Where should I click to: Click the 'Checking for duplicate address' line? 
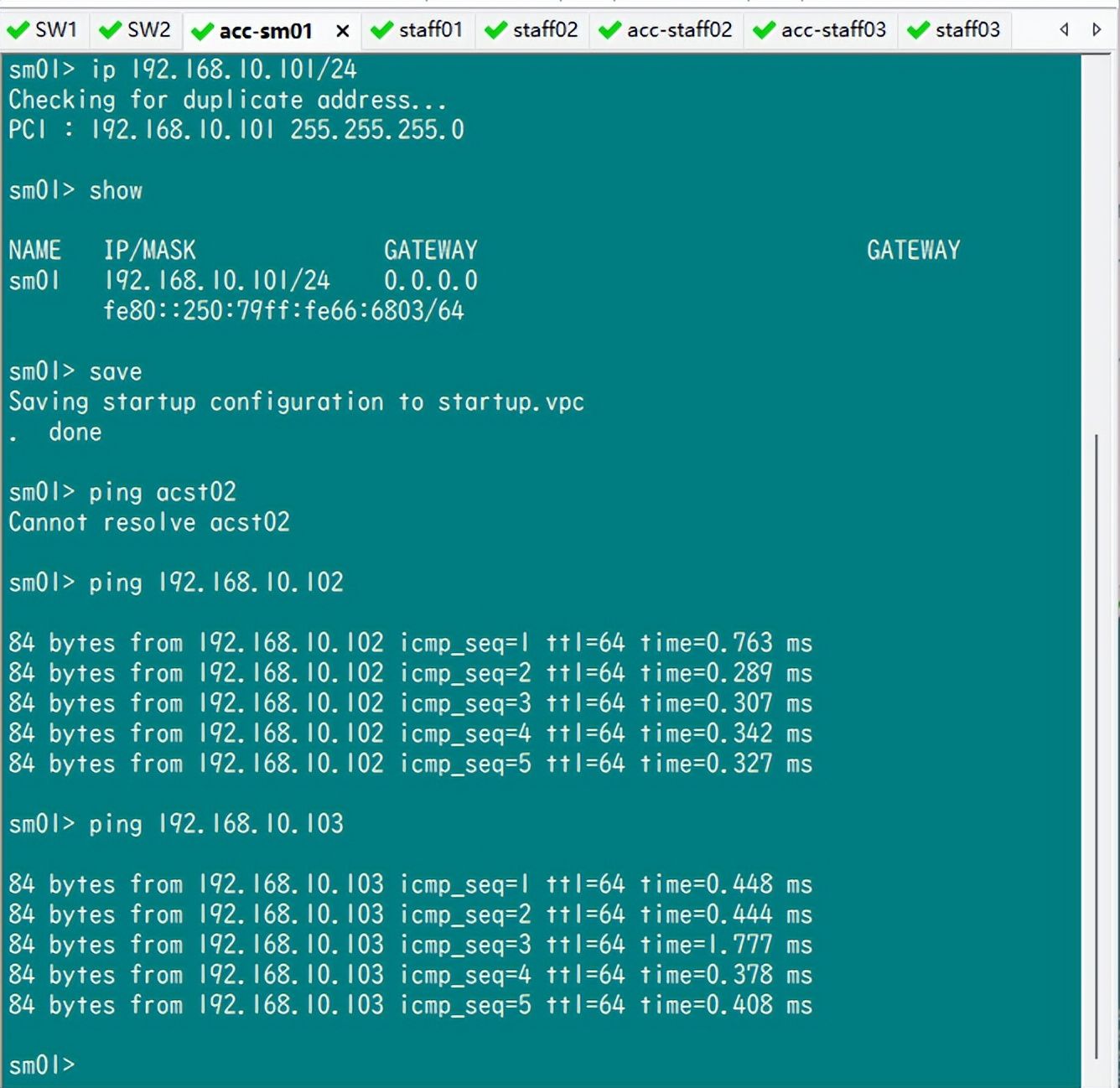click(x=227, y=100)
